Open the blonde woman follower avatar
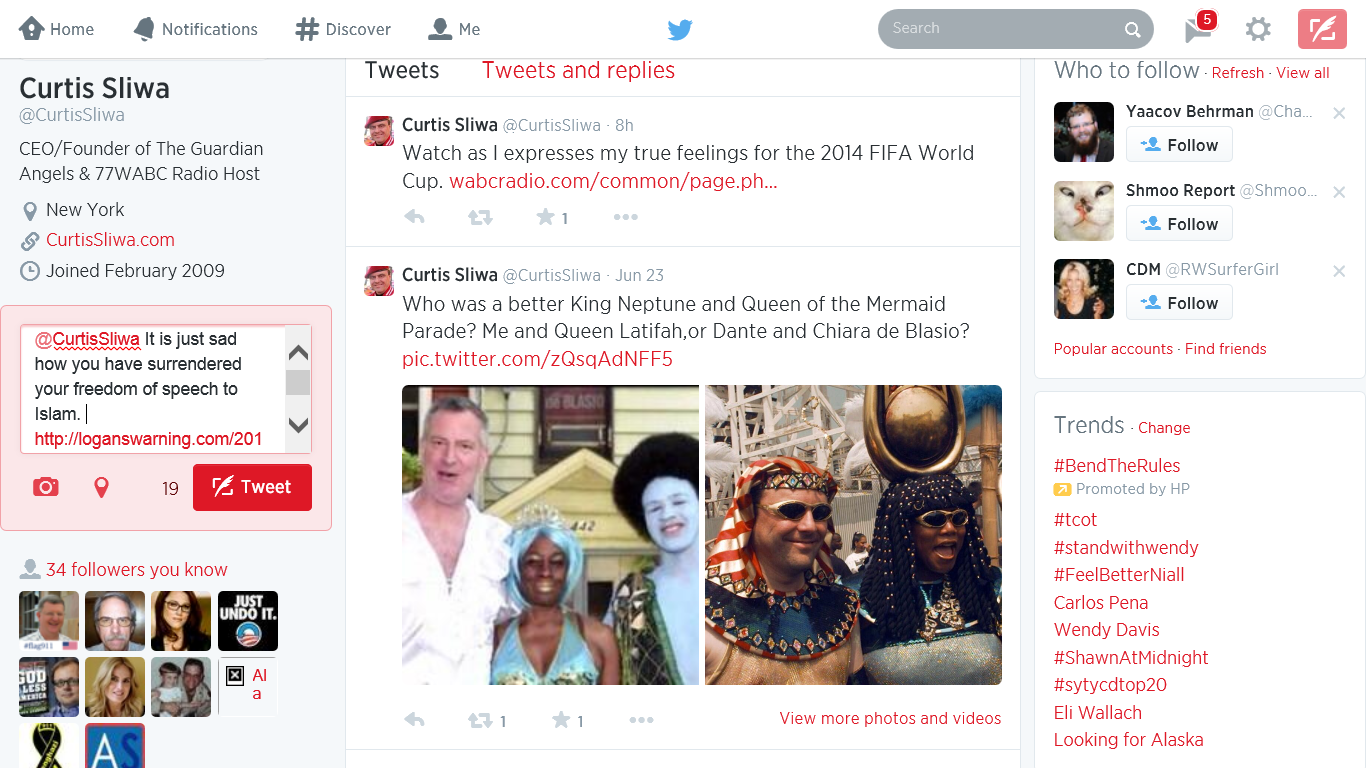Image resolution: width=1366 pixels, height=768 pixels. [115, 687]
